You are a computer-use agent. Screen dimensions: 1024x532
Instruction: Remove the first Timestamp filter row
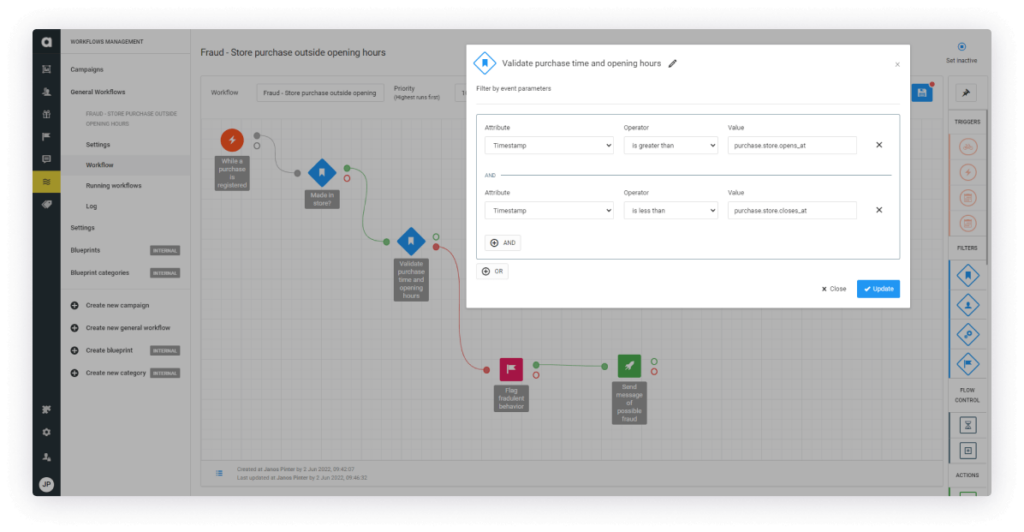879,145
